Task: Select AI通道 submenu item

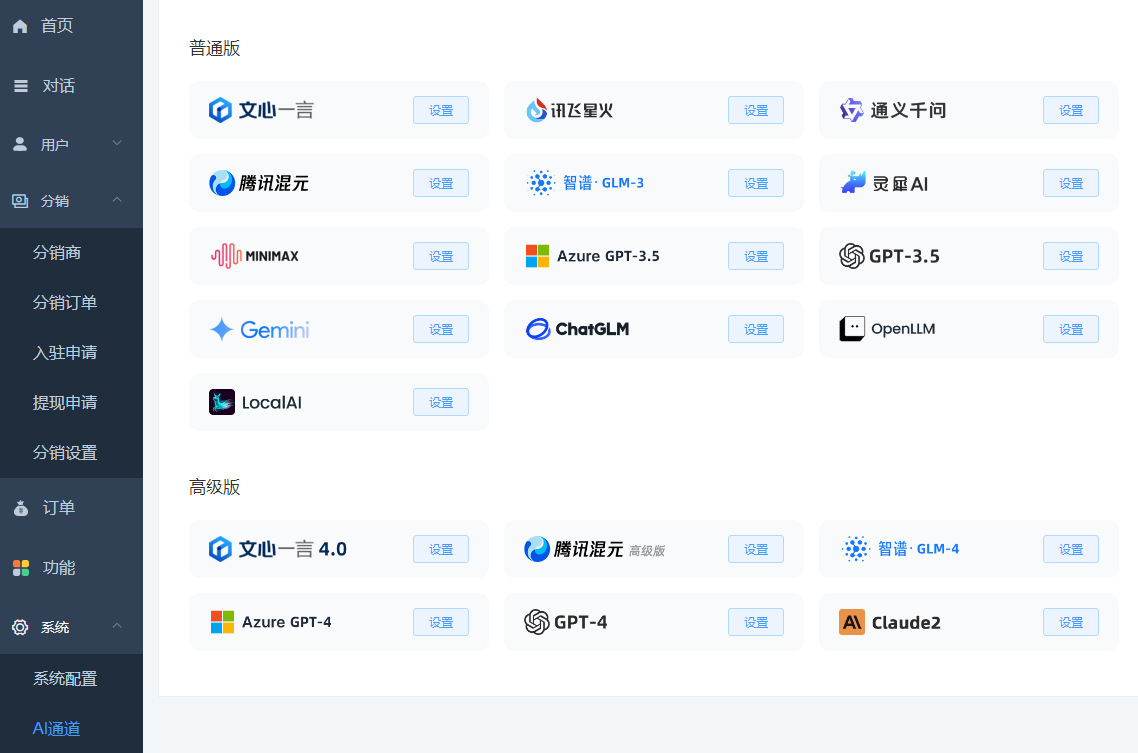Action: point(71,728)
